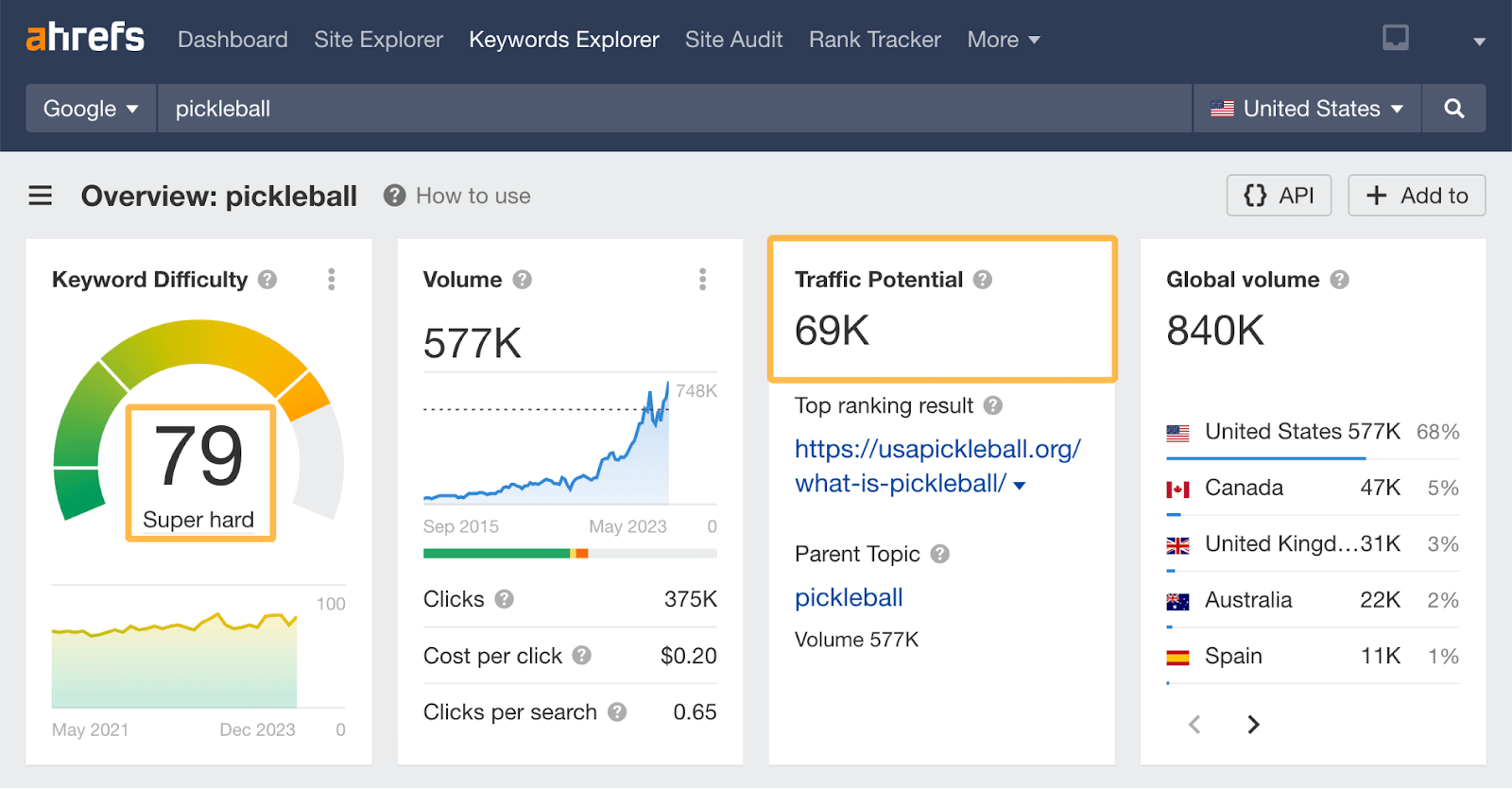The image size is (1512, 789).
Task: Go to Dashboard
Action: 232,40
